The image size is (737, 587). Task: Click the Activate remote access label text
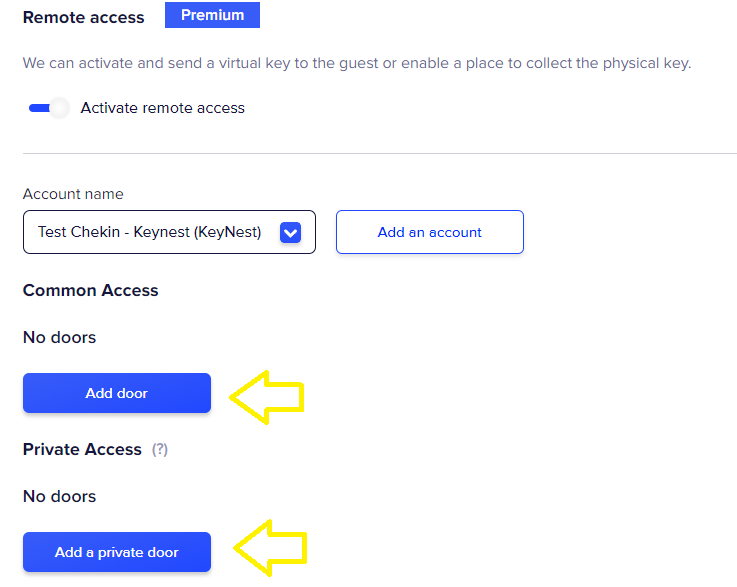pos(162,108)
